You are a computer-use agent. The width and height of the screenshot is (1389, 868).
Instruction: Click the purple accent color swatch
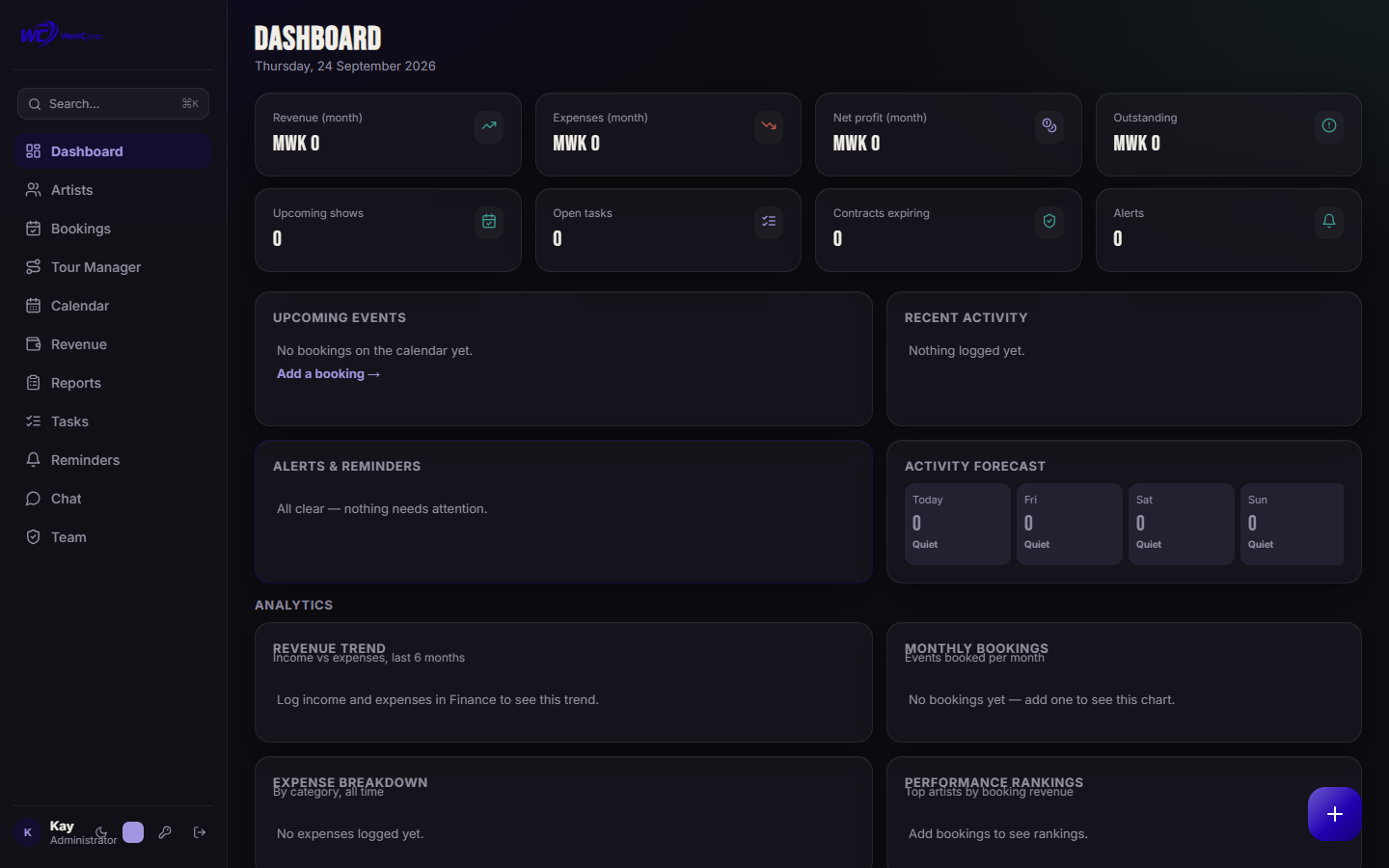coord(133,832)
